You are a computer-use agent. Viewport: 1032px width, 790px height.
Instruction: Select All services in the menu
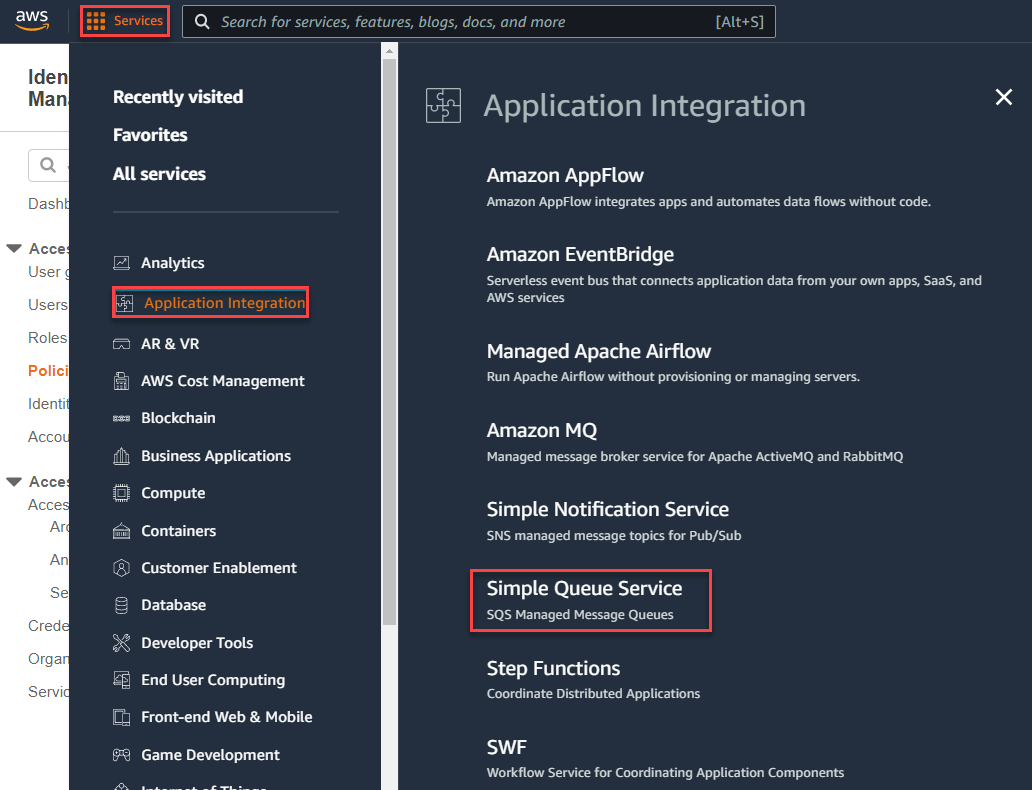click(159, 173)
